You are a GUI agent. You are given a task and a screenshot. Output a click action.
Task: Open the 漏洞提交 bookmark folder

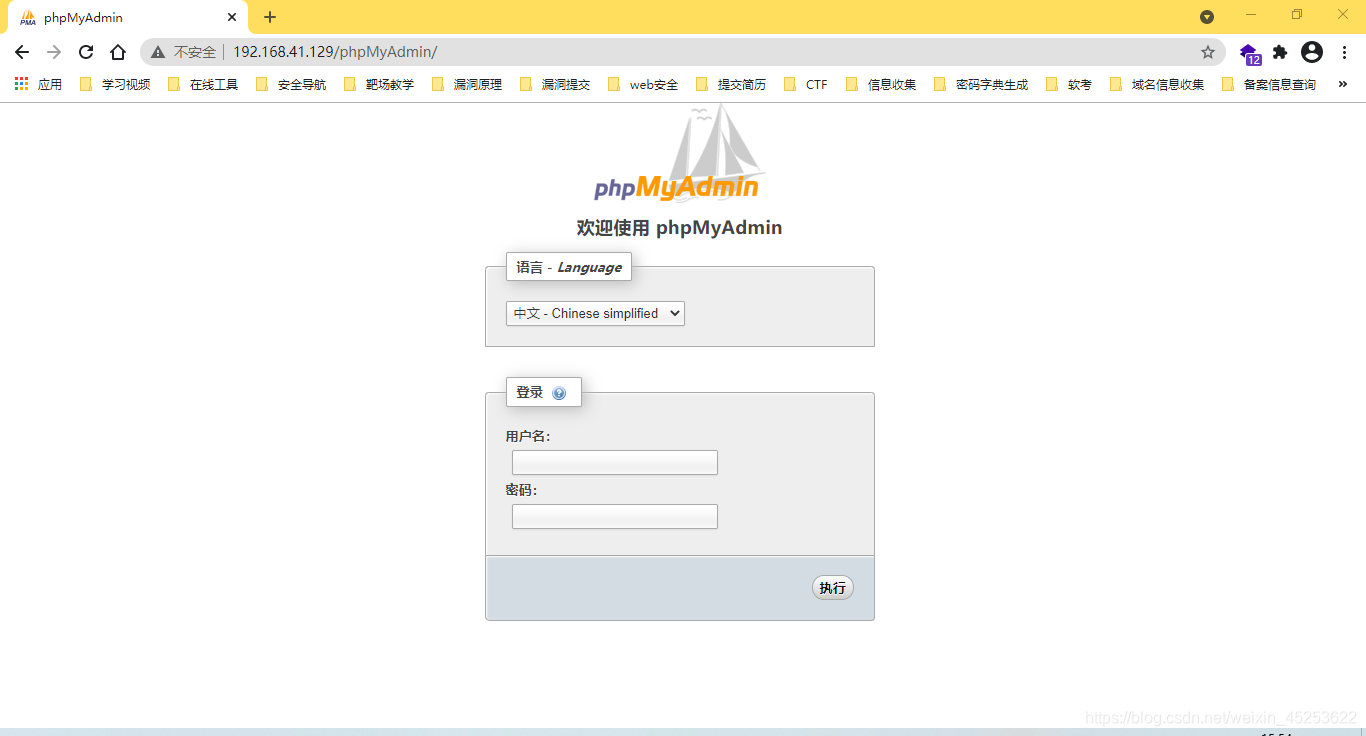click(x=555, y=85)
